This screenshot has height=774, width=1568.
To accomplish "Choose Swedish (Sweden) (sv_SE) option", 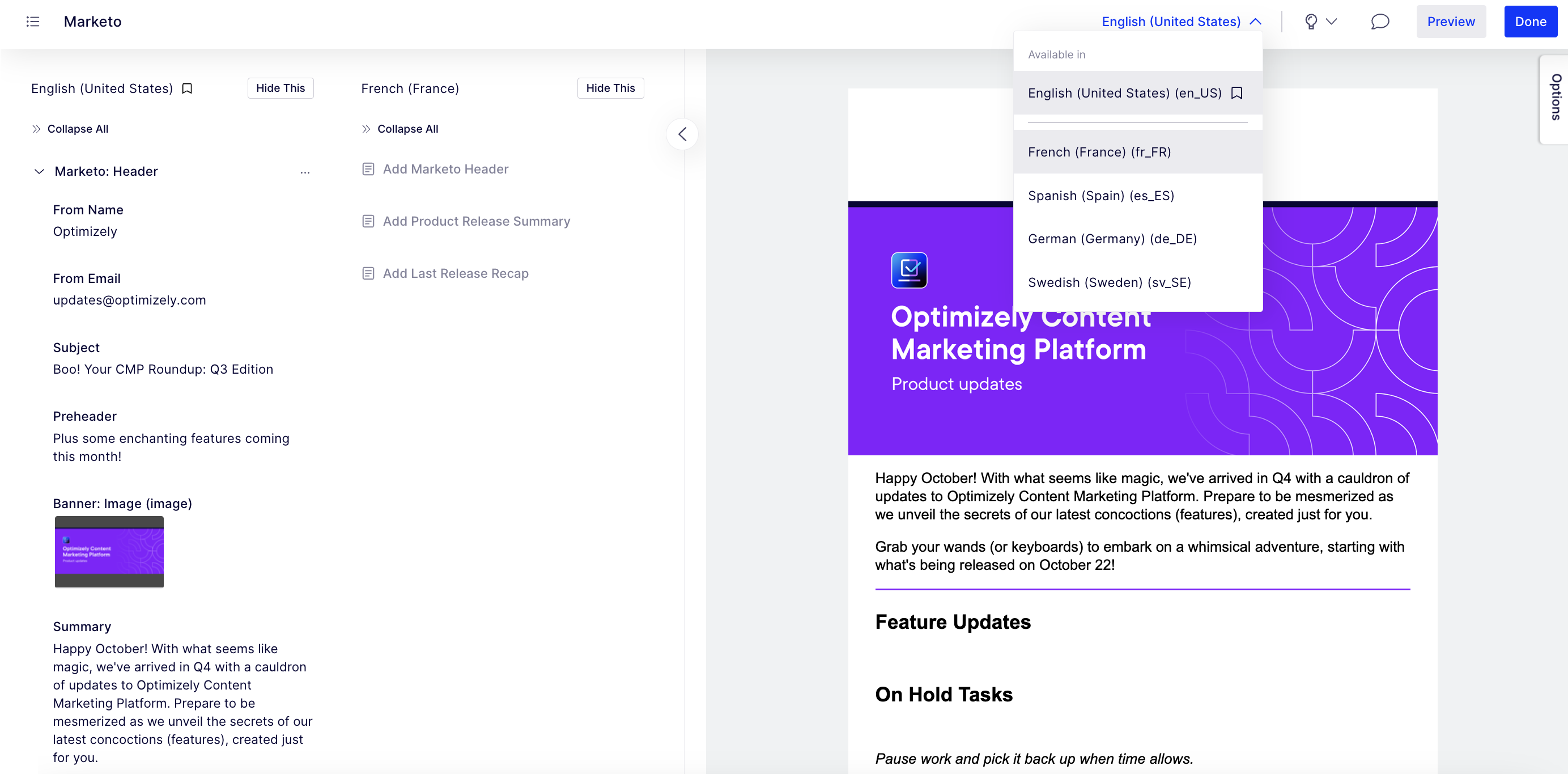I will pos(1137,282).
